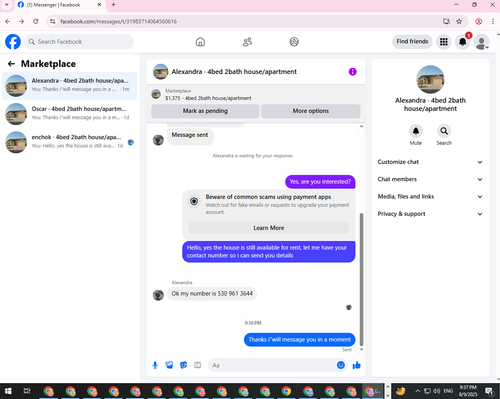
Task: Click Mark as pending button
Action: coord(205,111)
